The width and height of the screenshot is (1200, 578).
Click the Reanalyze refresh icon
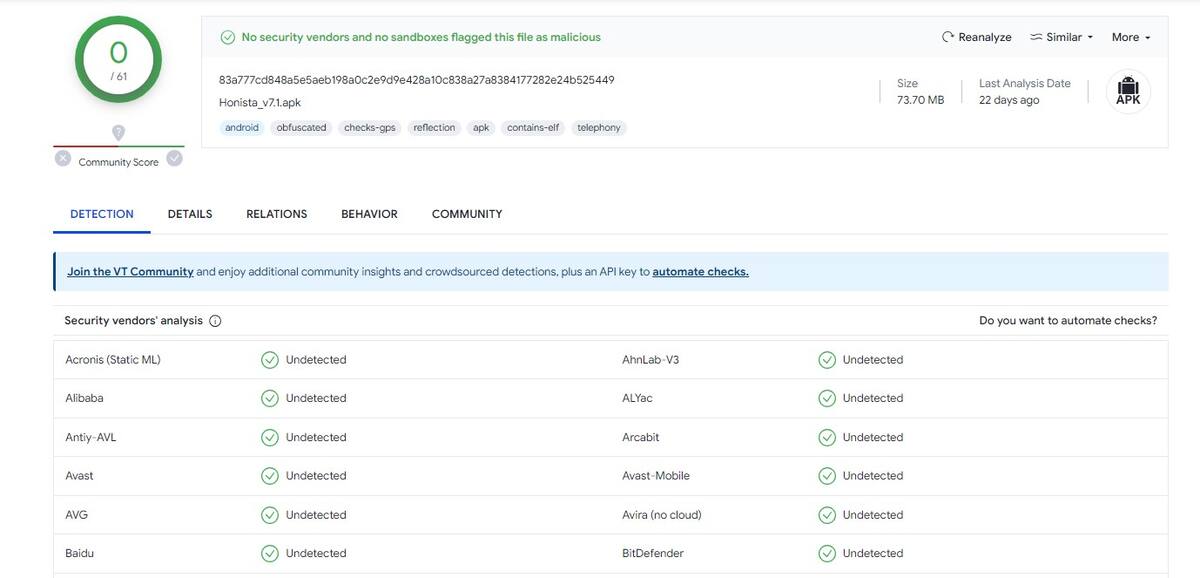point(947,37)
